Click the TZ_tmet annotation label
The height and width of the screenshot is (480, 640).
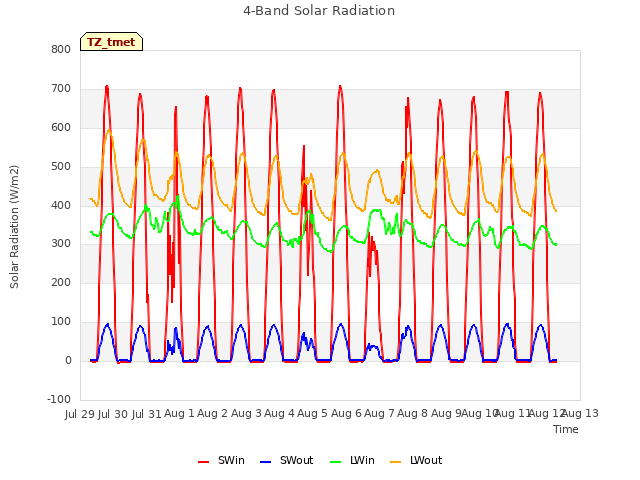click(111, 42)
